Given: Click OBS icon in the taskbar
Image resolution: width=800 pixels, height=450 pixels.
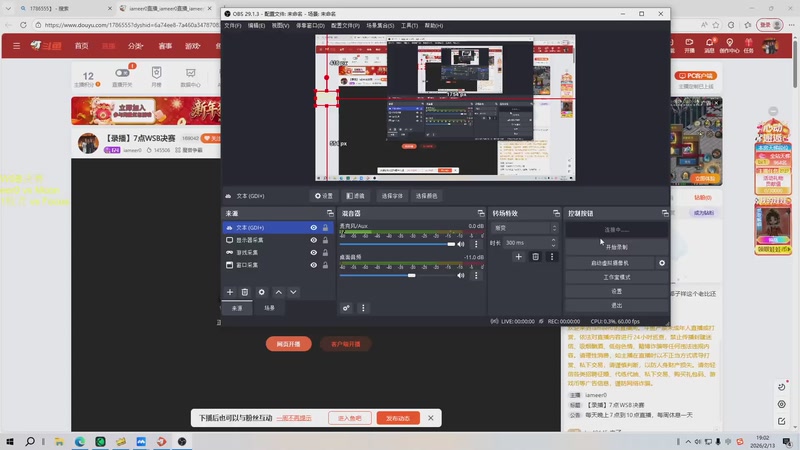Looking at the screenshot, I should (x=182, y=441).
